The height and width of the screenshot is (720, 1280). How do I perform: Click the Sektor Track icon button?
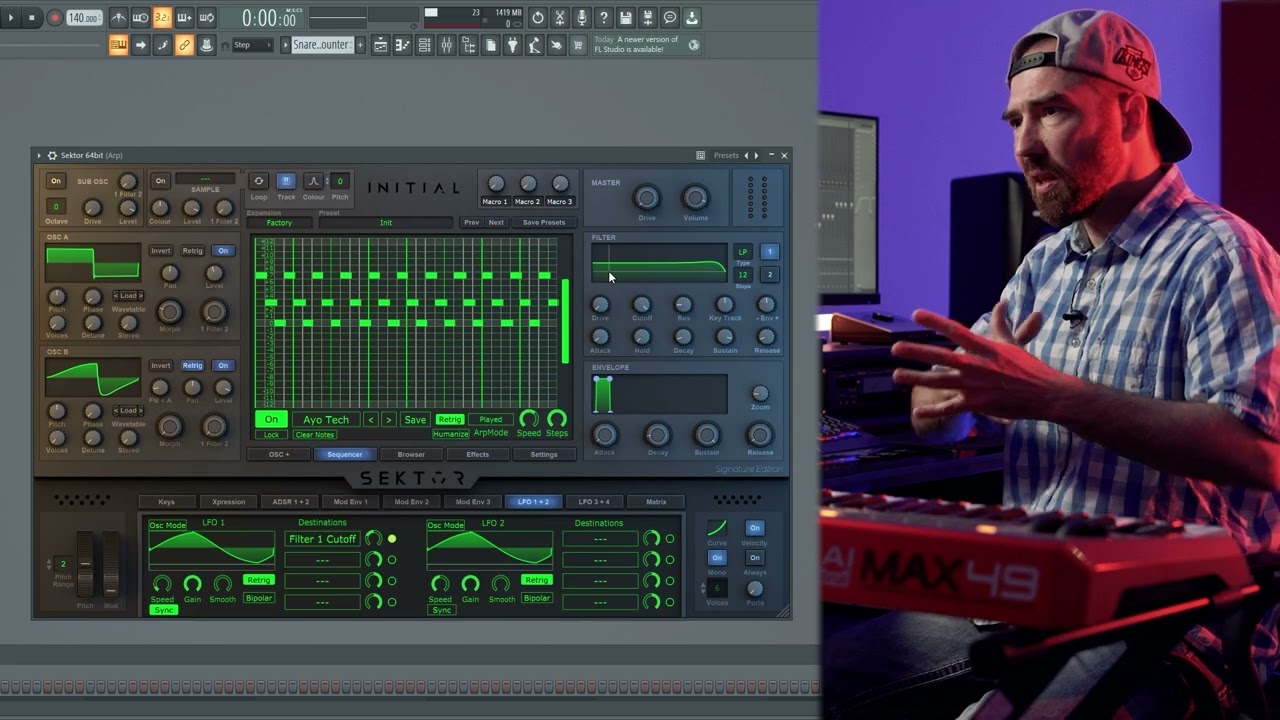pos(286,181)
